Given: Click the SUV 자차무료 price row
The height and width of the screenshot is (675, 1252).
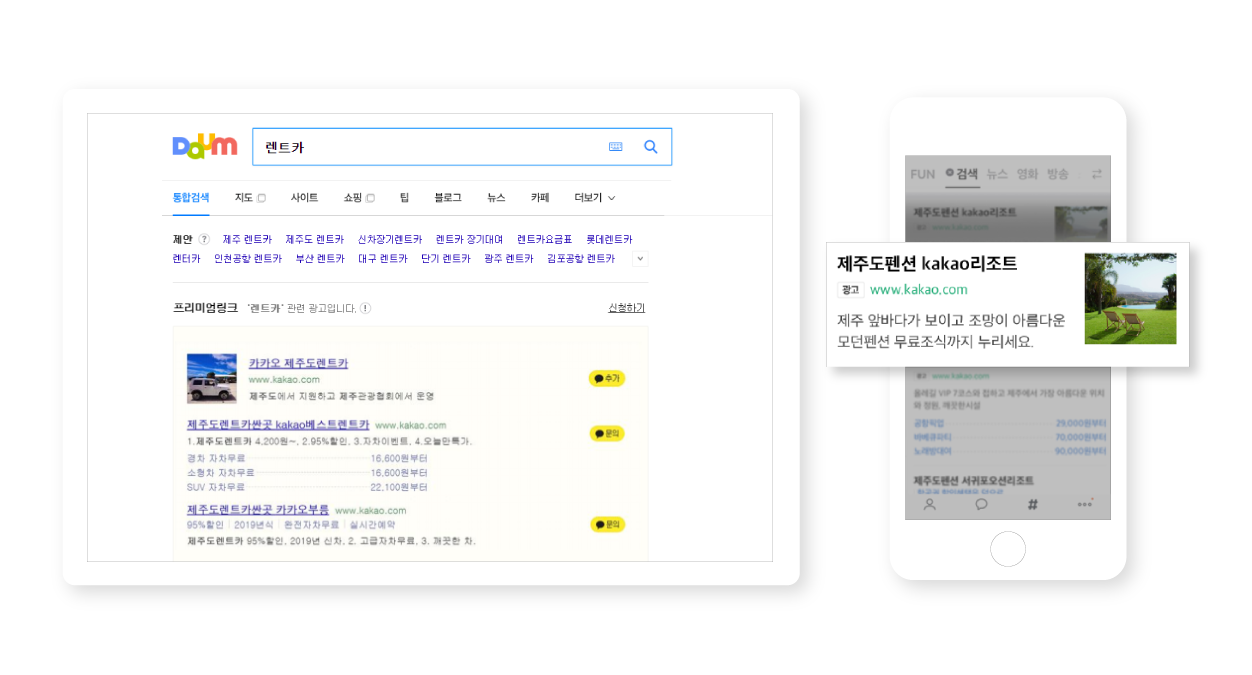Looking at the screenshot, I should click(307, 487).
